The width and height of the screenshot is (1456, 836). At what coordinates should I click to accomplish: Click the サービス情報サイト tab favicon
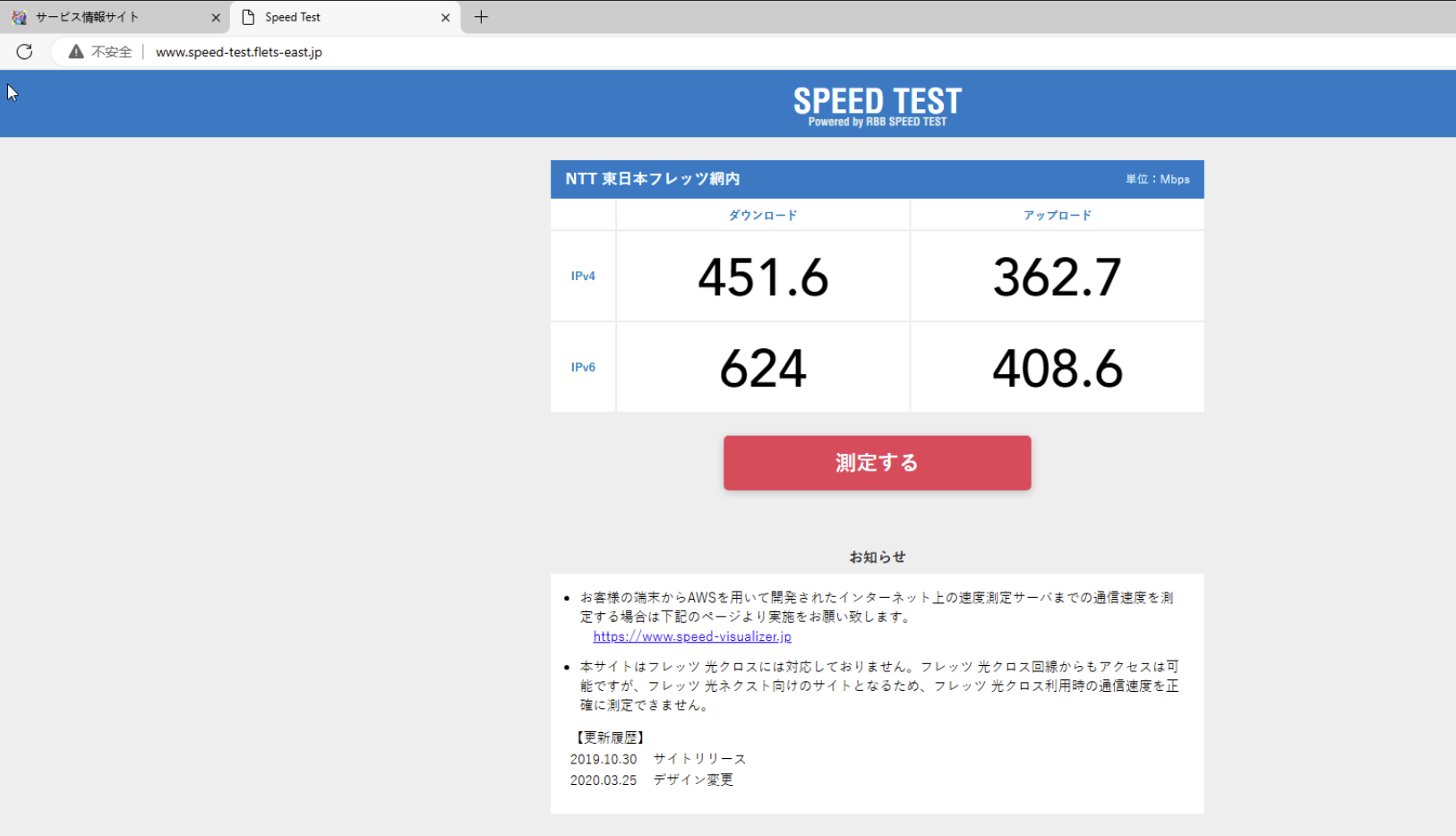pyautogui.click(x=19, y=17)
